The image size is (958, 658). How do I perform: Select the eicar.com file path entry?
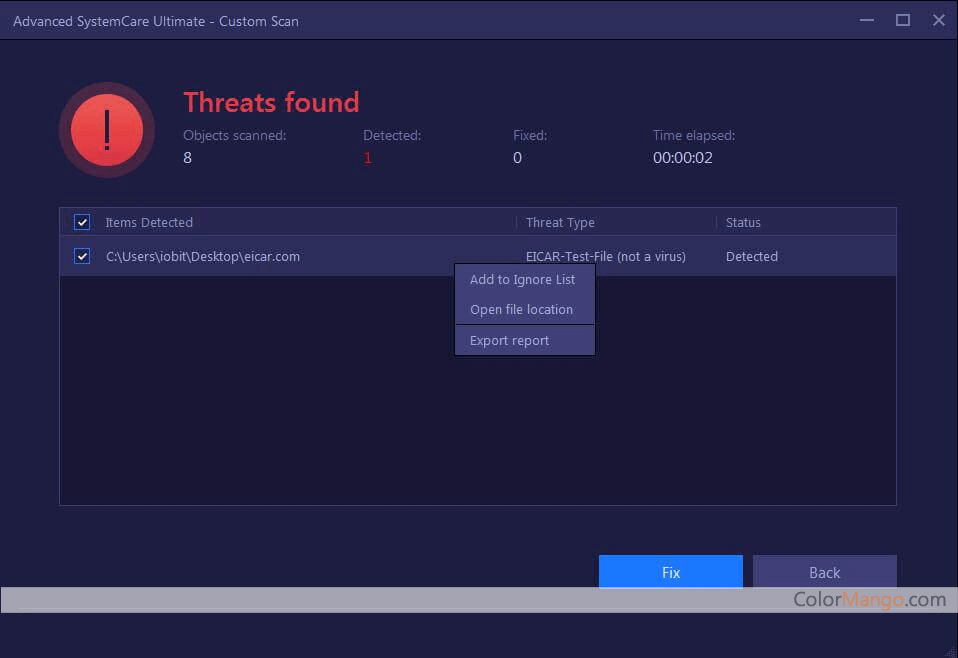203,256
